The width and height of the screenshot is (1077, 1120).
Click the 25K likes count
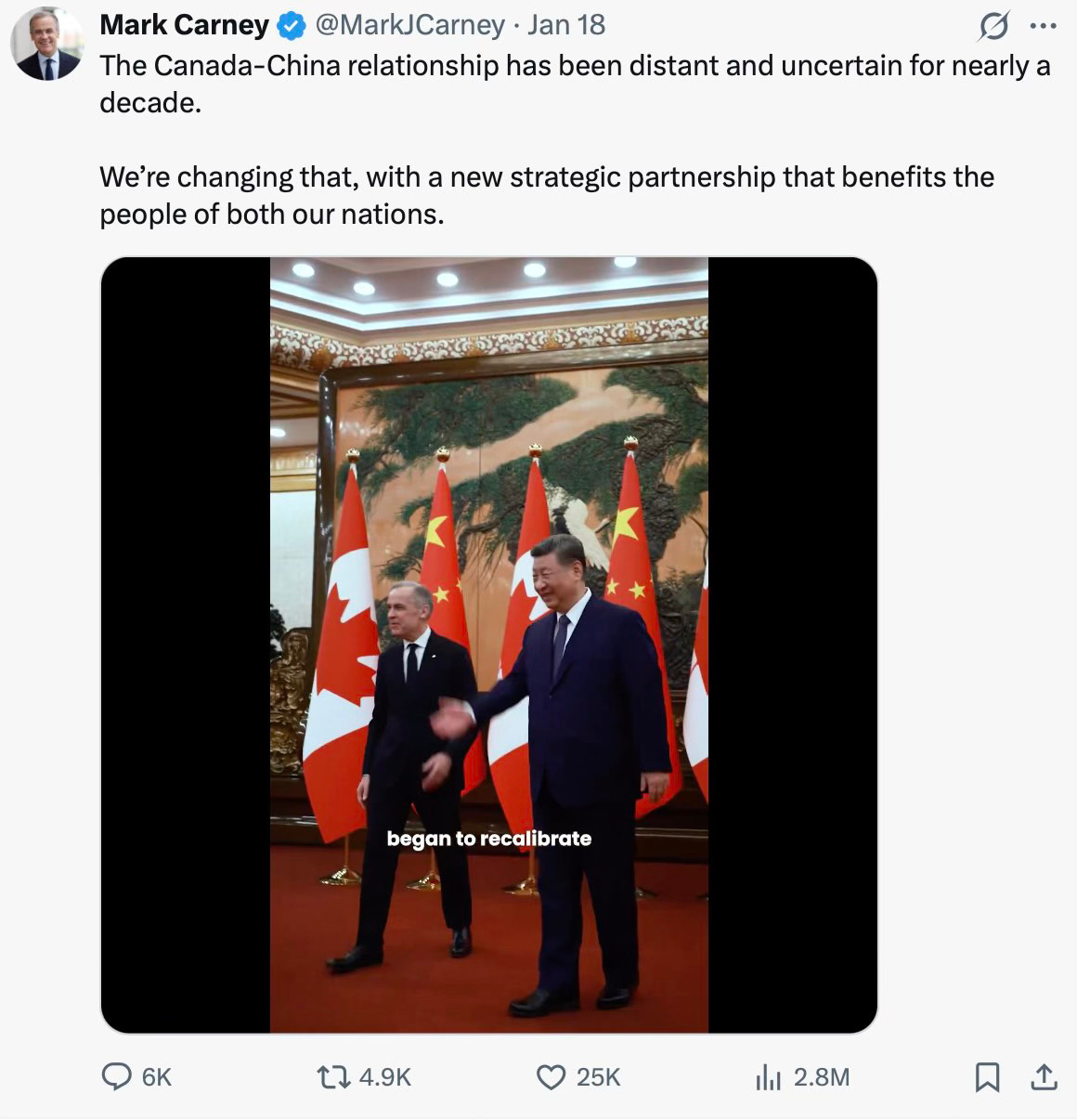pyautogui.click(x=598, y=1076)
